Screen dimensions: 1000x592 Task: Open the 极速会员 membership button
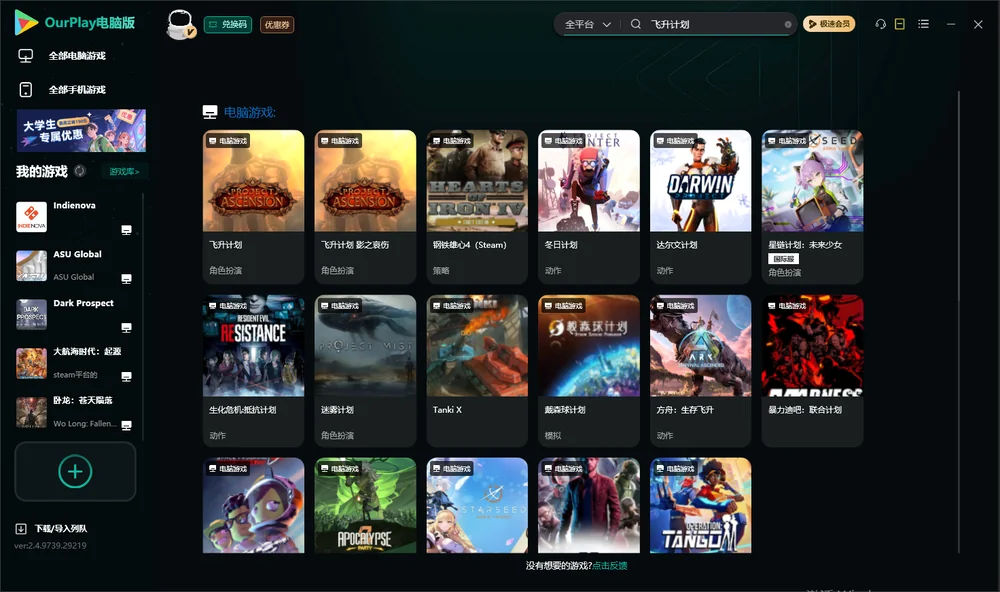829,24
